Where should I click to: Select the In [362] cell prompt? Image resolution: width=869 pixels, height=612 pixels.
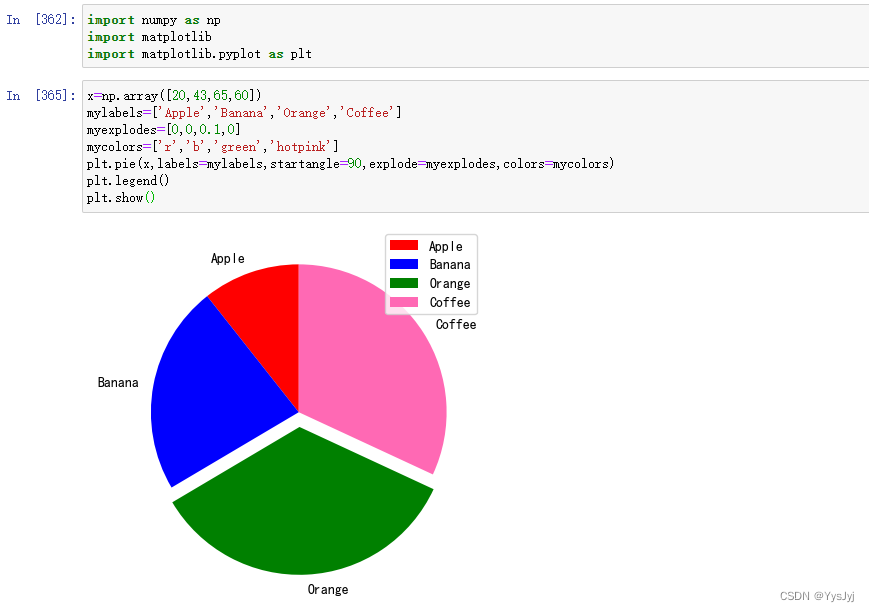(x=41, y=19)
